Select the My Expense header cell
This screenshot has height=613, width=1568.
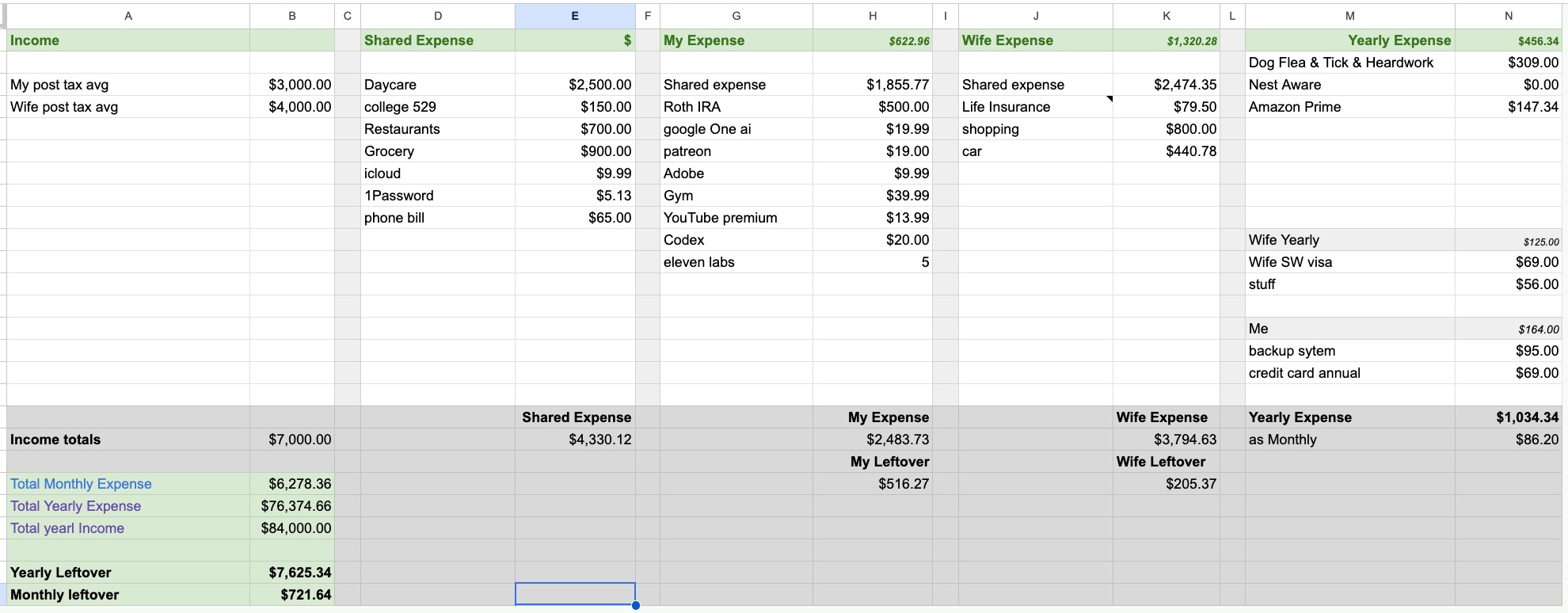[736, 40]
